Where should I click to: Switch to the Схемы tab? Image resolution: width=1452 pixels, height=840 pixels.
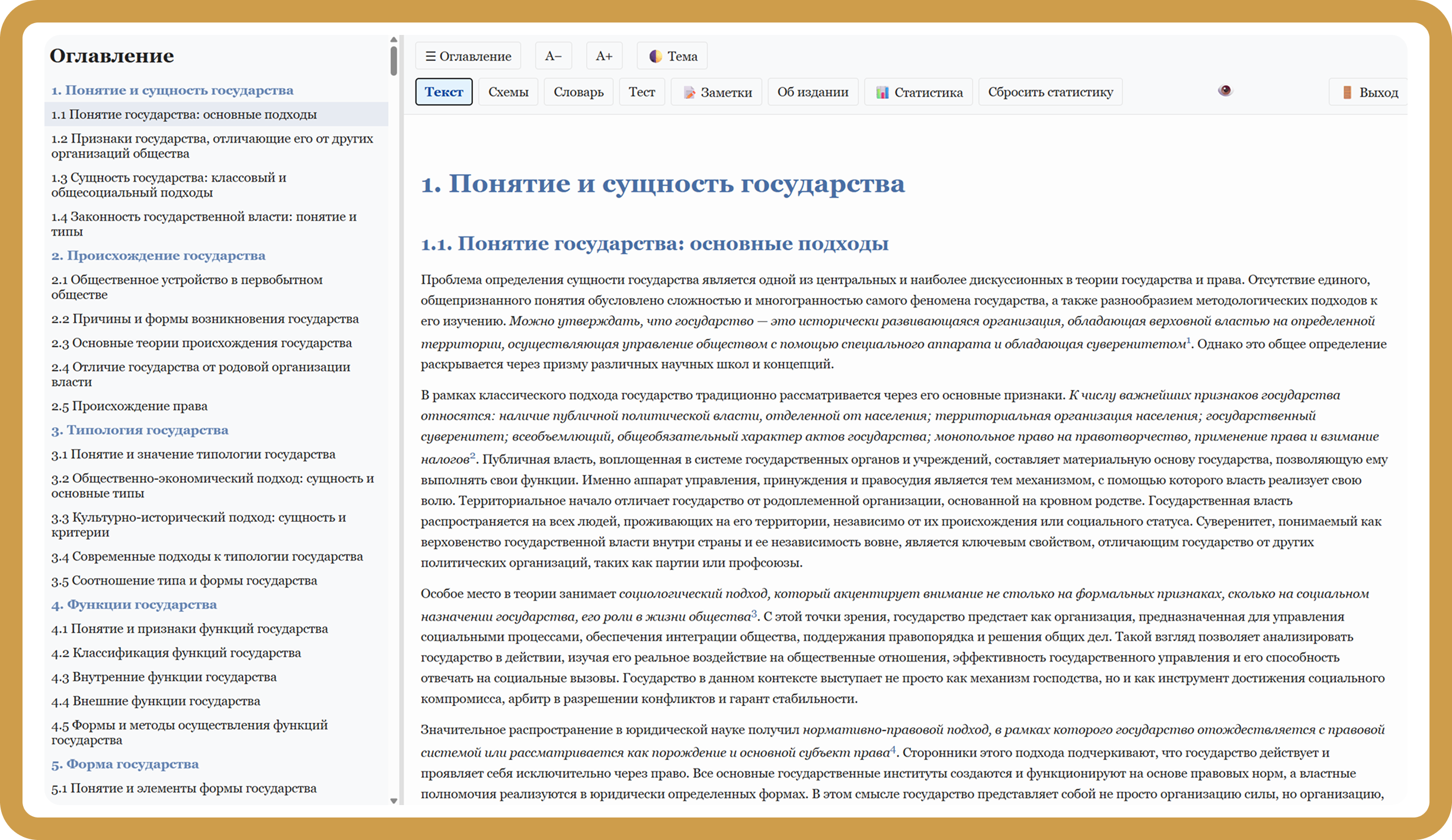click(x=508, y=92)
